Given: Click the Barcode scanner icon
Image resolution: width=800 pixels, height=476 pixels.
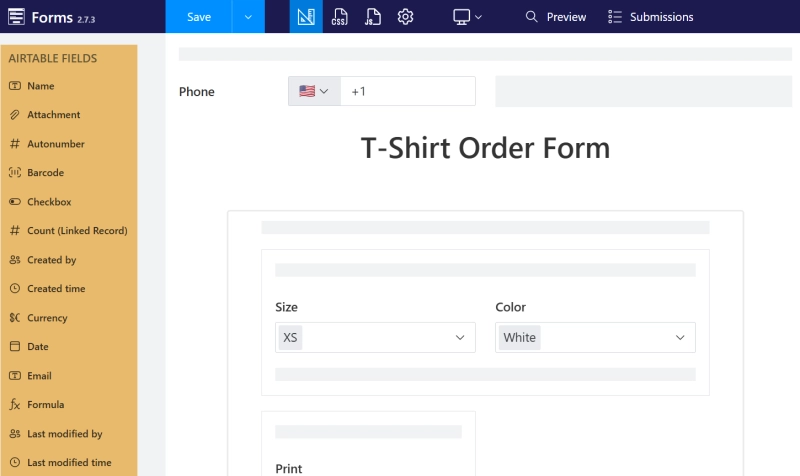Looking at the screenshot, I should coord(15,172).
